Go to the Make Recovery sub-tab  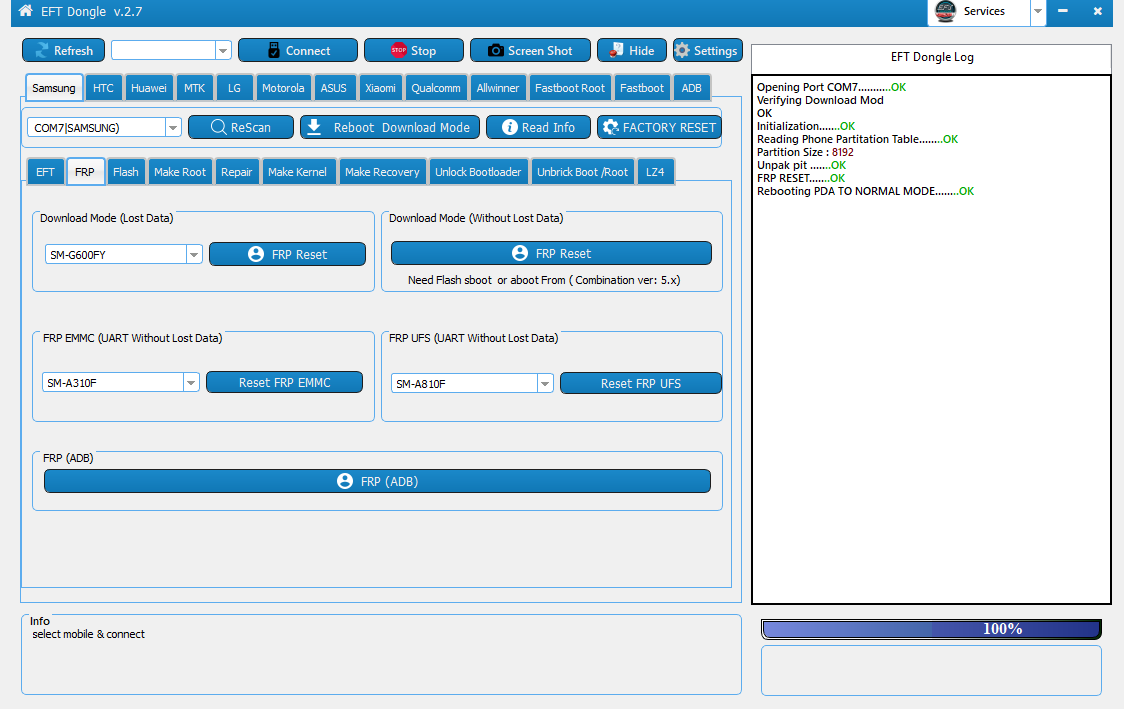(x=382, y=172)
